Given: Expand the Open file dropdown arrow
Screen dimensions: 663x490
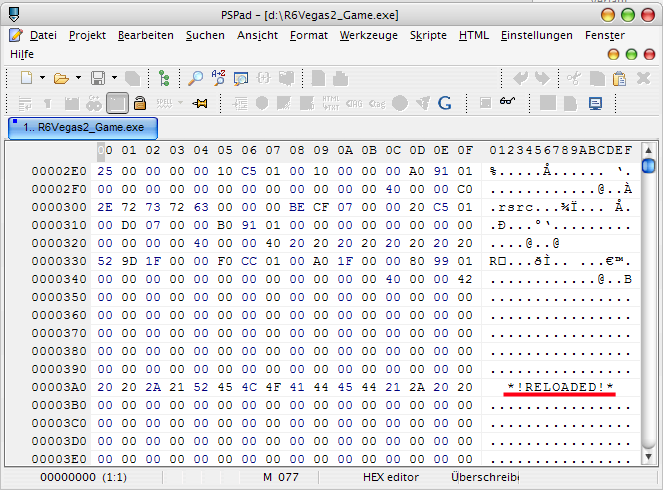Looking at the screenshot, I should (x=77, y=77).
